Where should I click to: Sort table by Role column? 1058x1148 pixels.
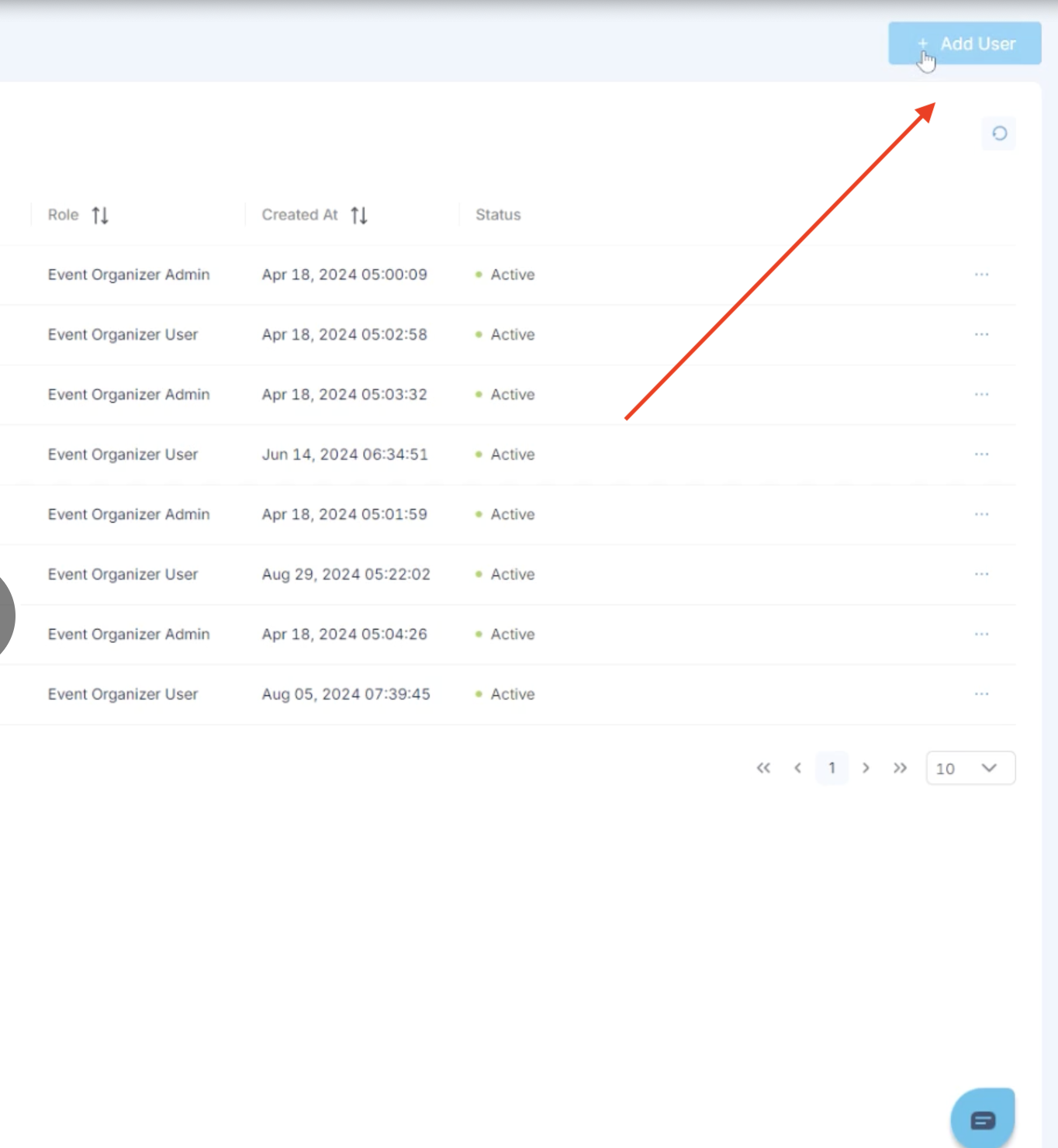tap(100, 215)
